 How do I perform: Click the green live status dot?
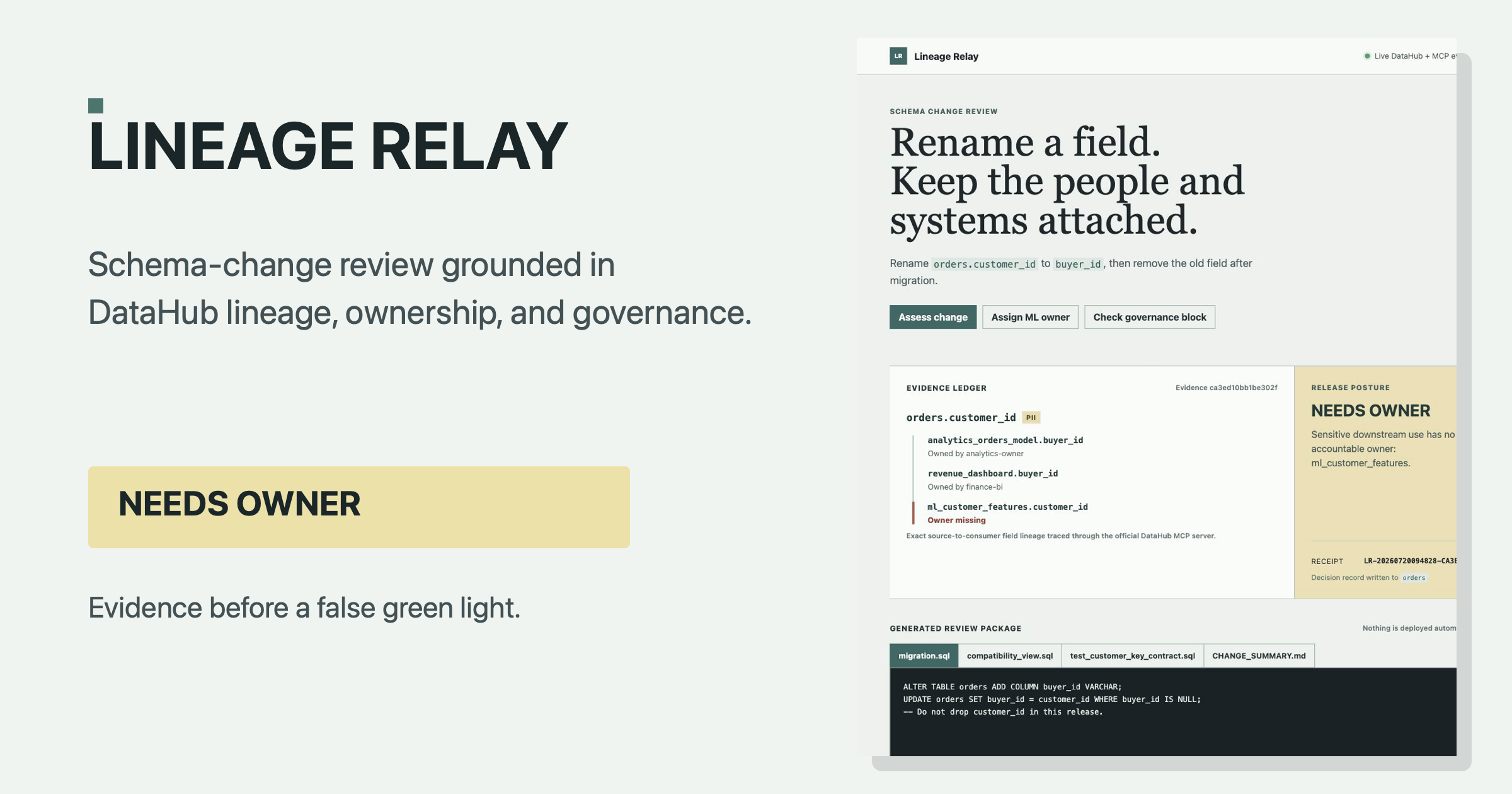pyautogui.click(x=1367, y=56)
